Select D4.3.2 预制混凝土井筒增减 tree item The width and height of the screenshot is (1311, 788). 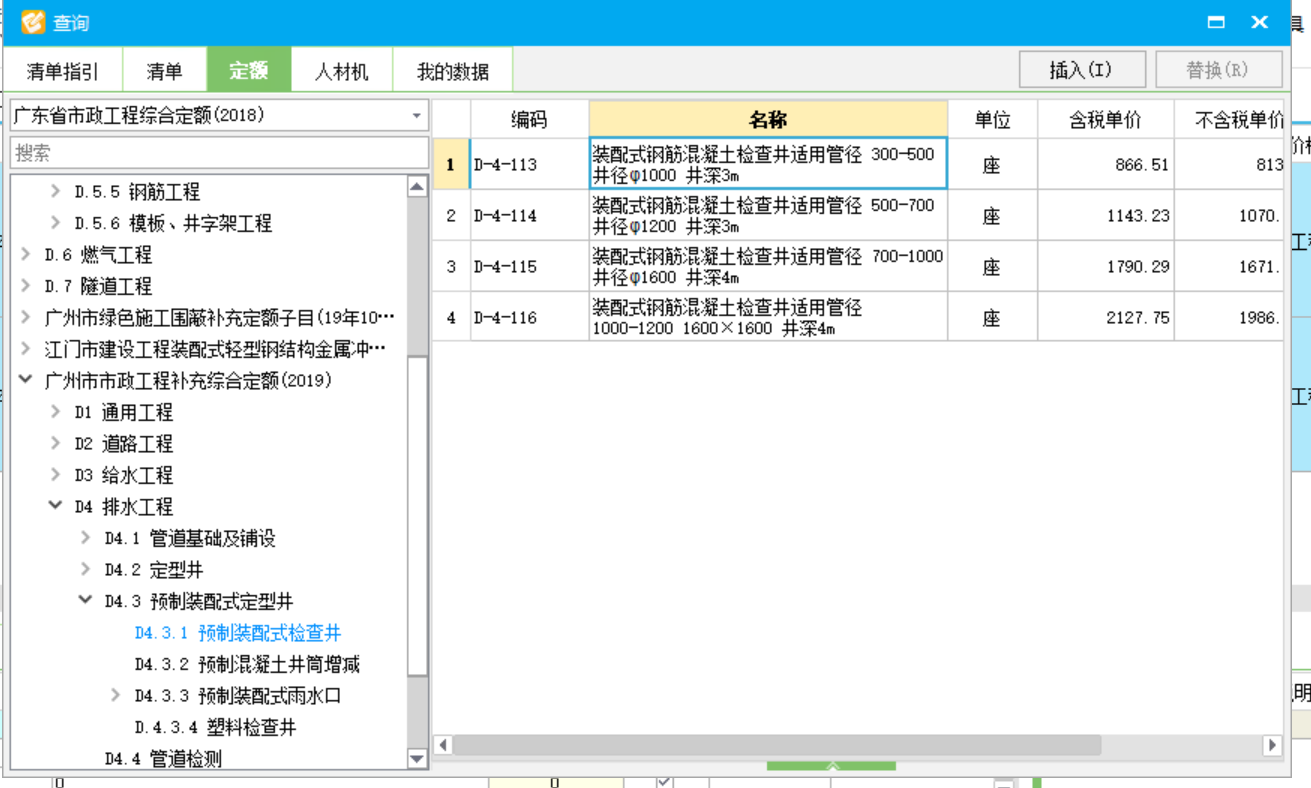pyautogui.click(x=247, y=664)
